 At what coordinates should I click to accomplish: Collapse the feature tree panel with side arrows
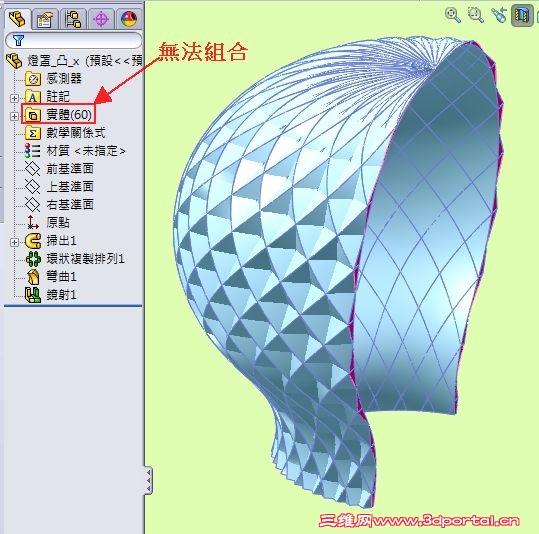point(148,480)
